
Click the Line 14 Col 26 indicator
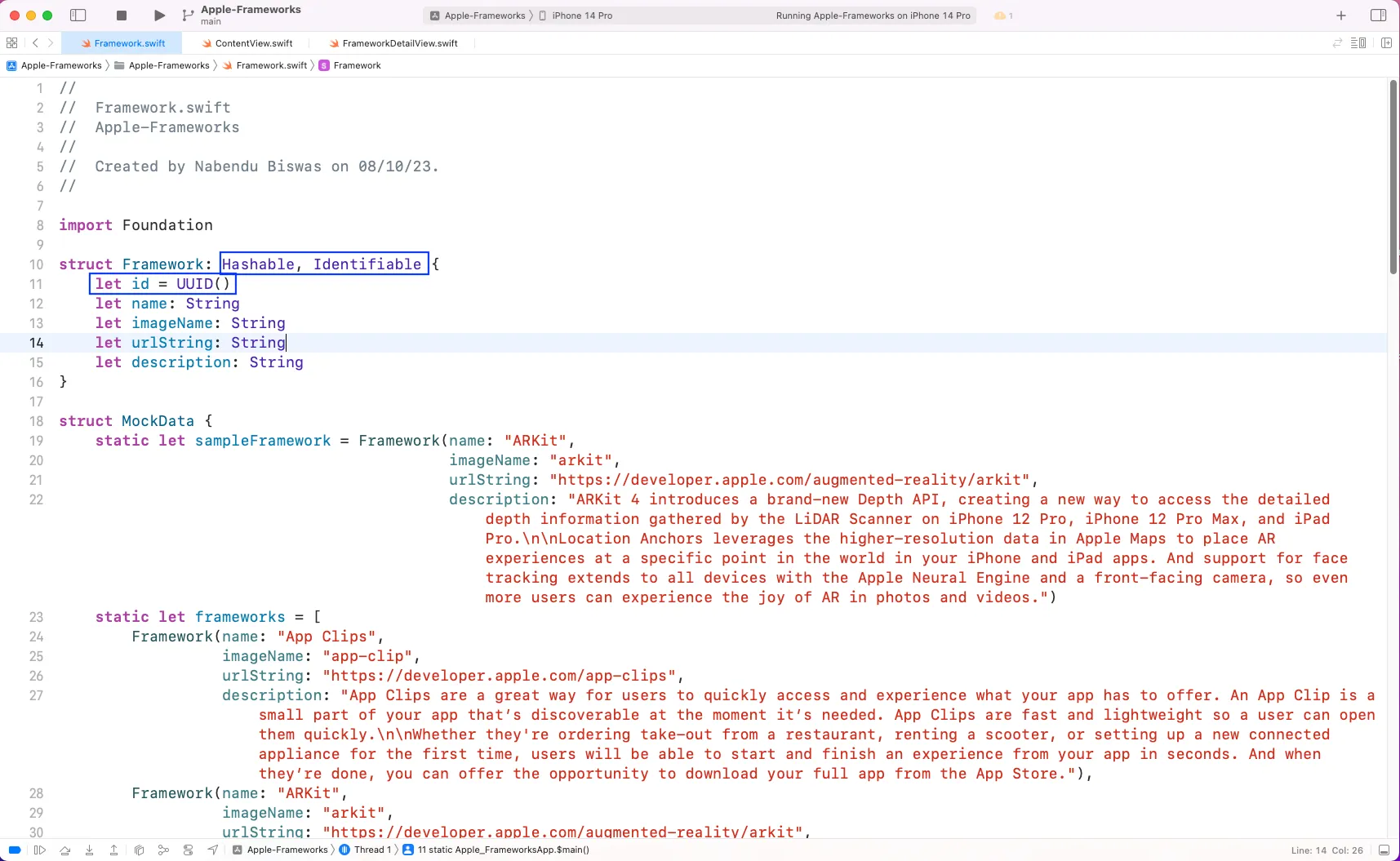(x=1327, y=850)
